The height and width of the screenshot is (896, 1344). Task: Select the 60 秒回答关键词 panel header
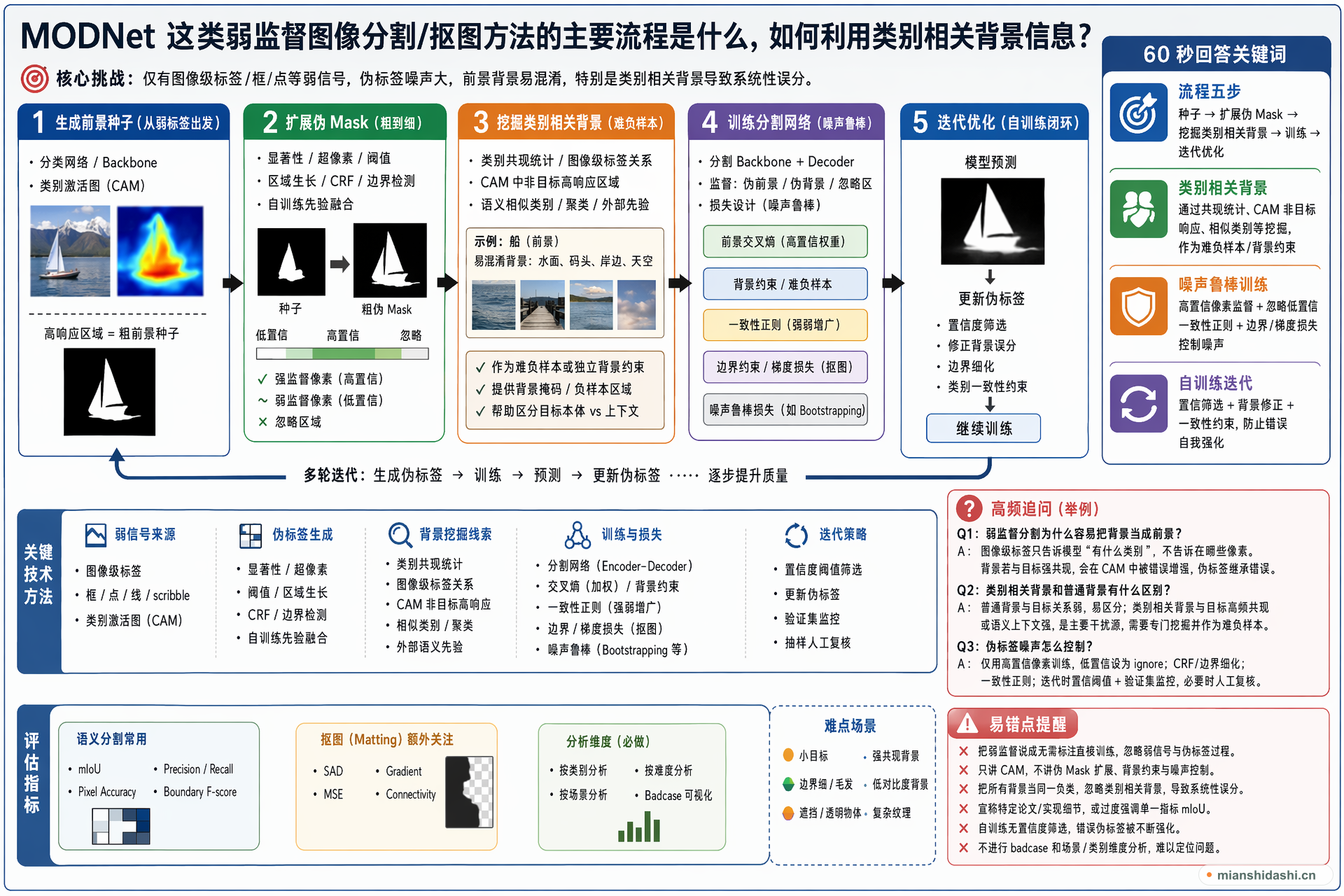(1216, 54)
